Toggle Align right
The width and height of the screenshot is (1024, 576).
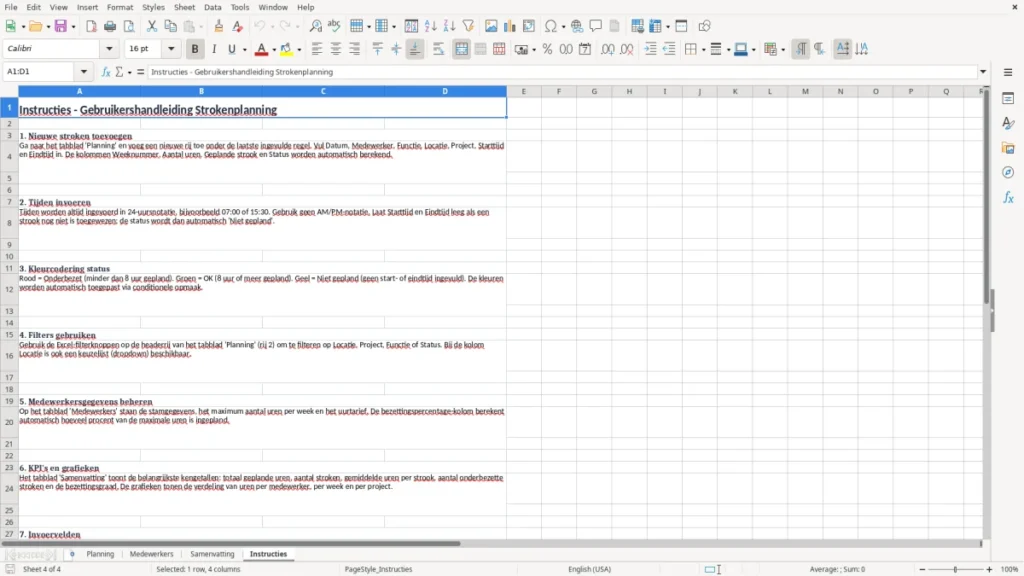[x=355, y=49]
